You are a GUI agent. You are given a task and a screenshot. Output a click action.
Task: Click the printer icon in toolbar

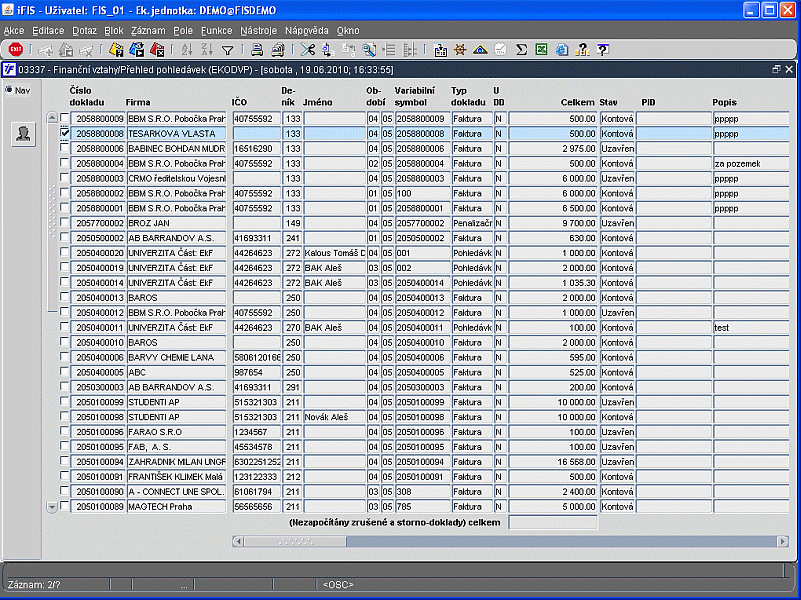tap(257, 50)
